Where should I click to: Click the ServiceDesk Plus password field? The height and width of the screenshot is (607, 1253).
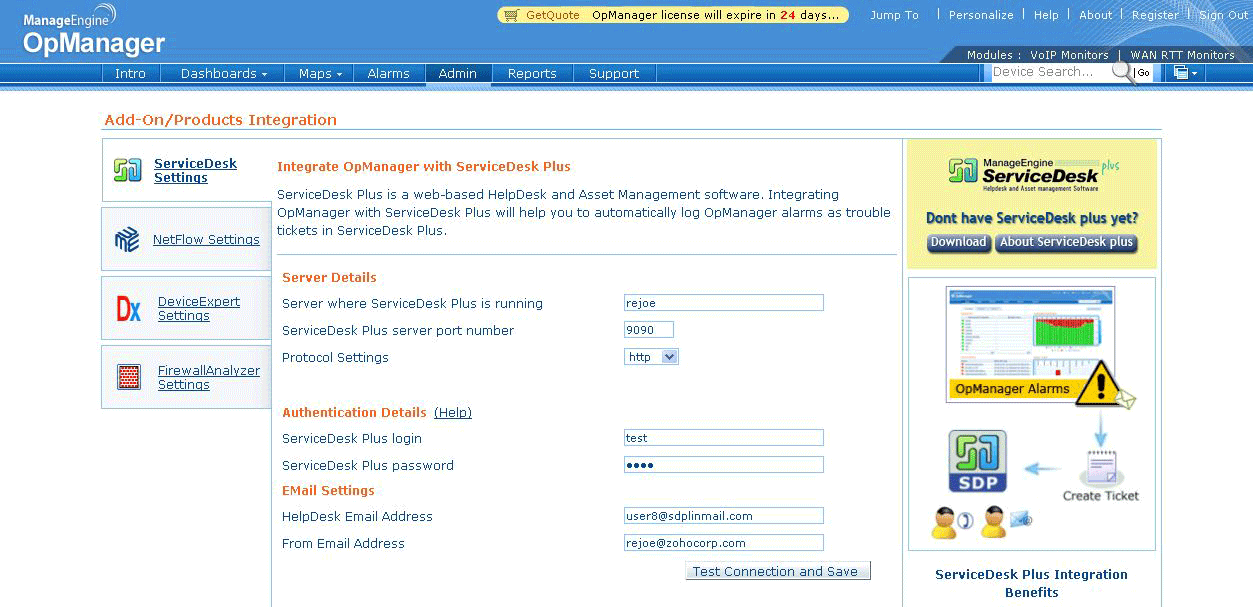point(724,465)
